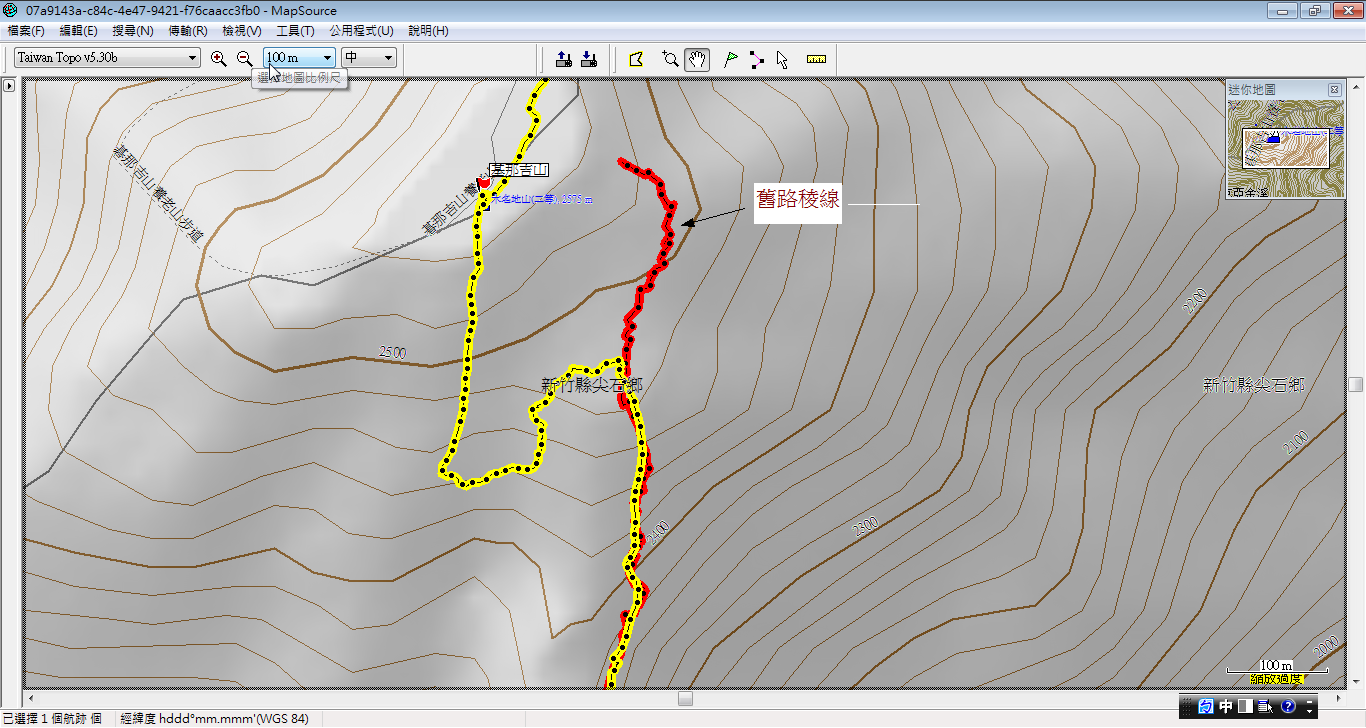Viewport: 1366px width, 728px height.
Task: Open the map detail level dropdown
Action: 369,58
